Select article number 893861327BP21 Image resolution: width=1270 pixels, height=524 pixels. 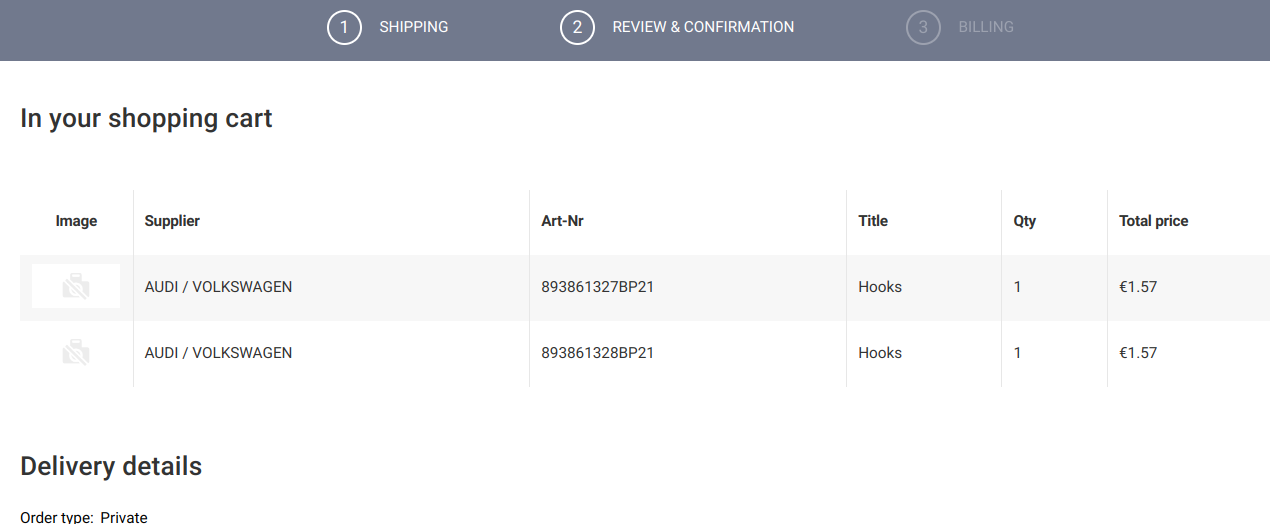click(x=597, y=287)
